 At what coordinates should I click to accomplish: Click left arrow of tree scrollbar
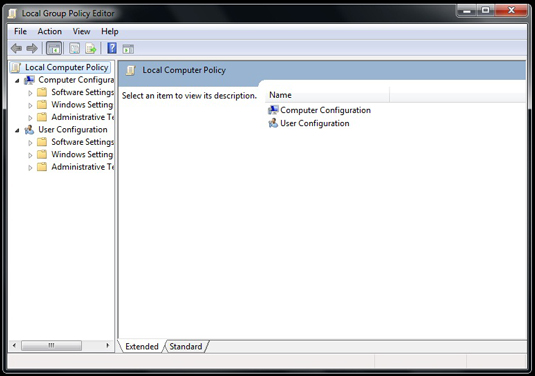click(14, 345)
